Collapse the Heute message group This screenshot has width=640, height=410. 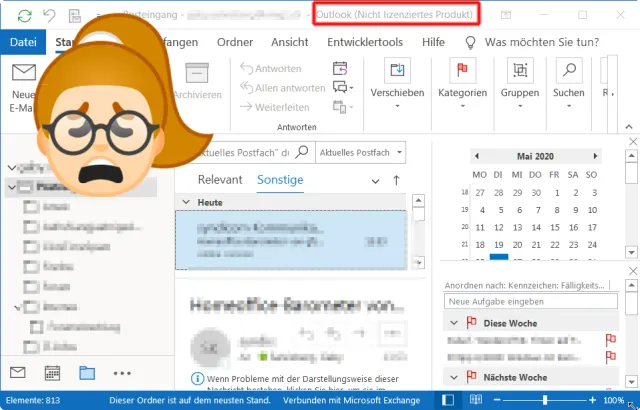coord(184,202)
